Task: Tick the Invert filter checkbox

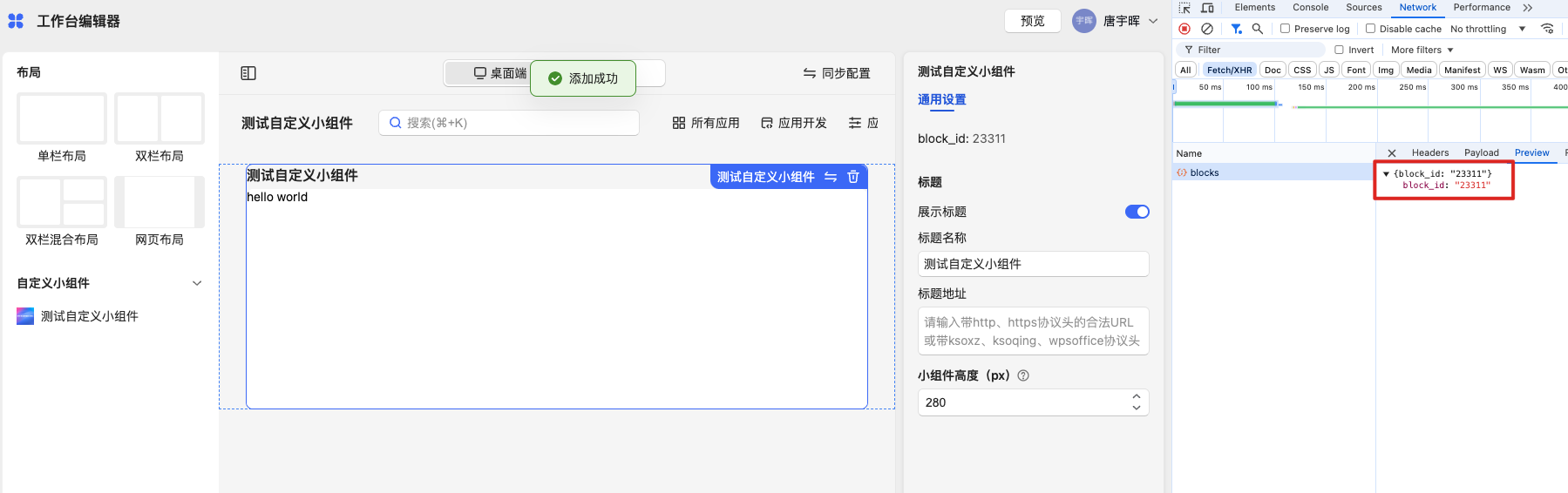Action: click(x=1340, y=50)
